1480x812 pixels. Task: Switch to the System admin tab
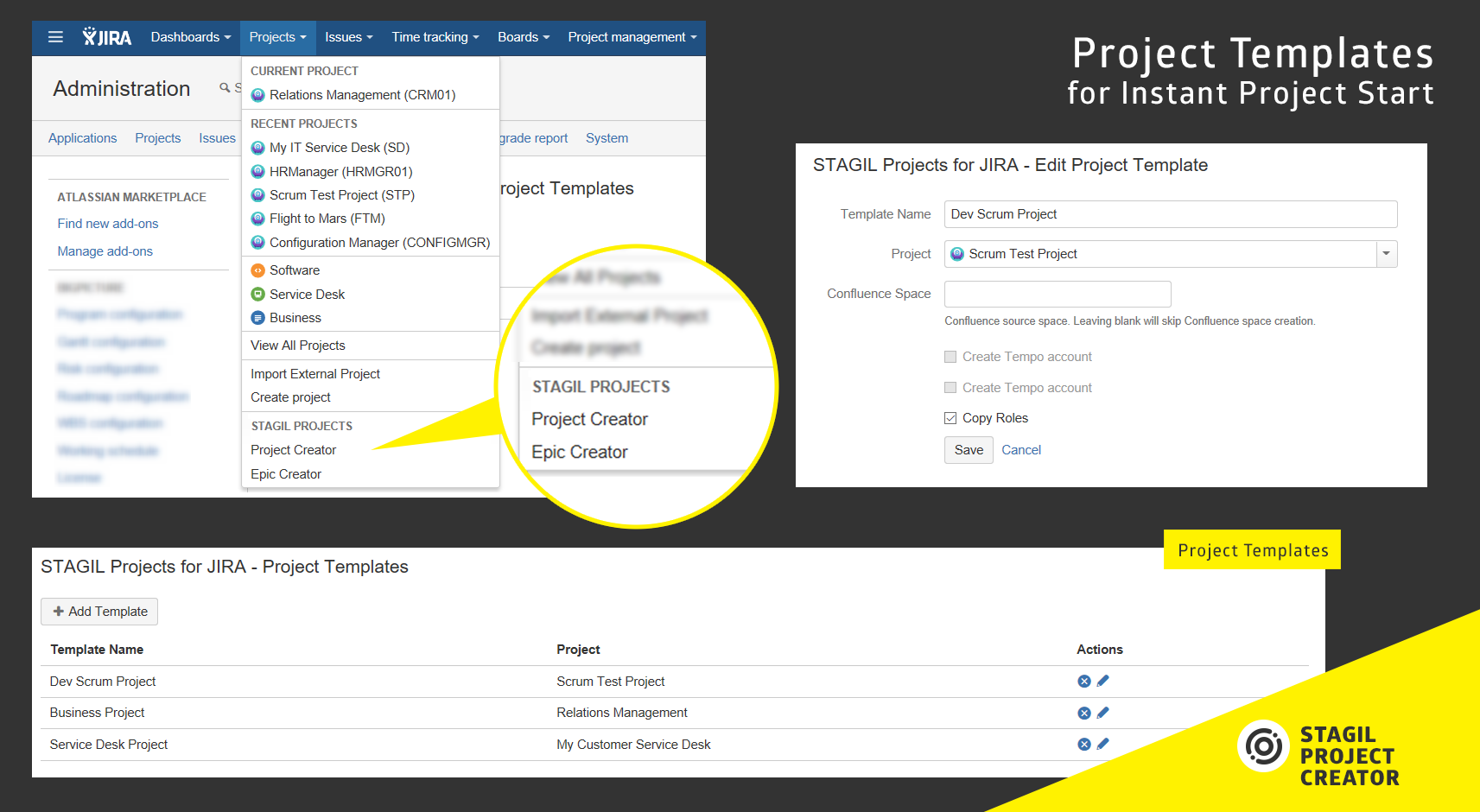tap(607, 138)
